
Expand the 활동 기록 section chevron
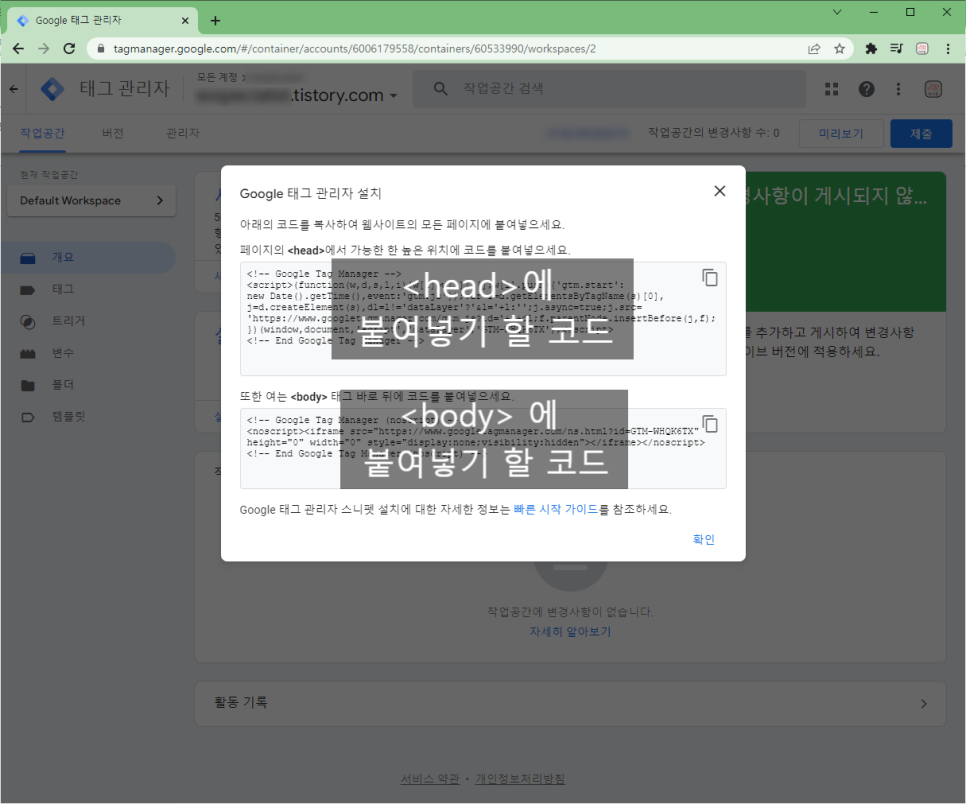pos(923,704)
